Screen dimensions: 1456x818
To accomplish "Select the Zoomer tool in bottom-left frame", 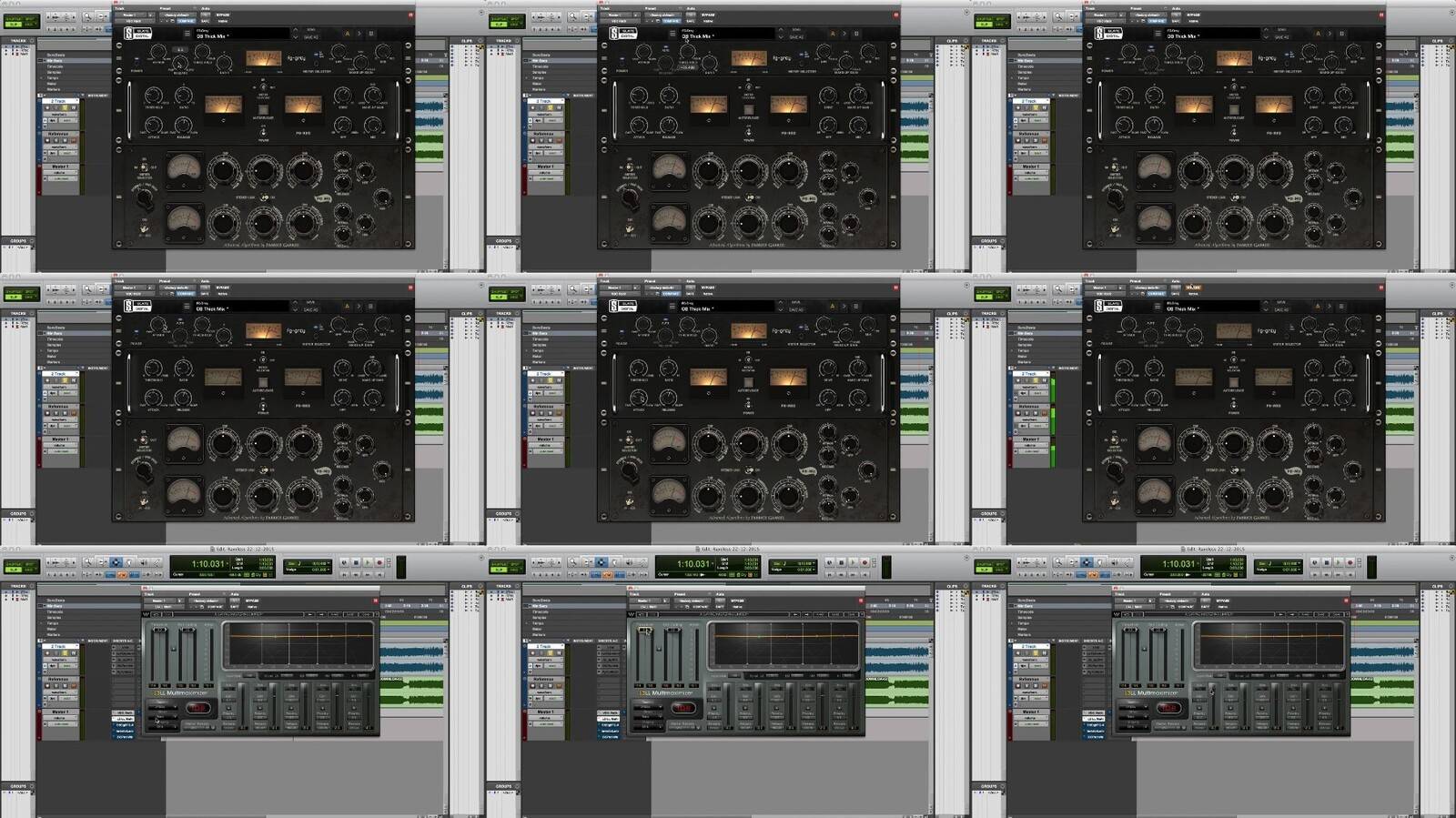I will coord(88,561).
